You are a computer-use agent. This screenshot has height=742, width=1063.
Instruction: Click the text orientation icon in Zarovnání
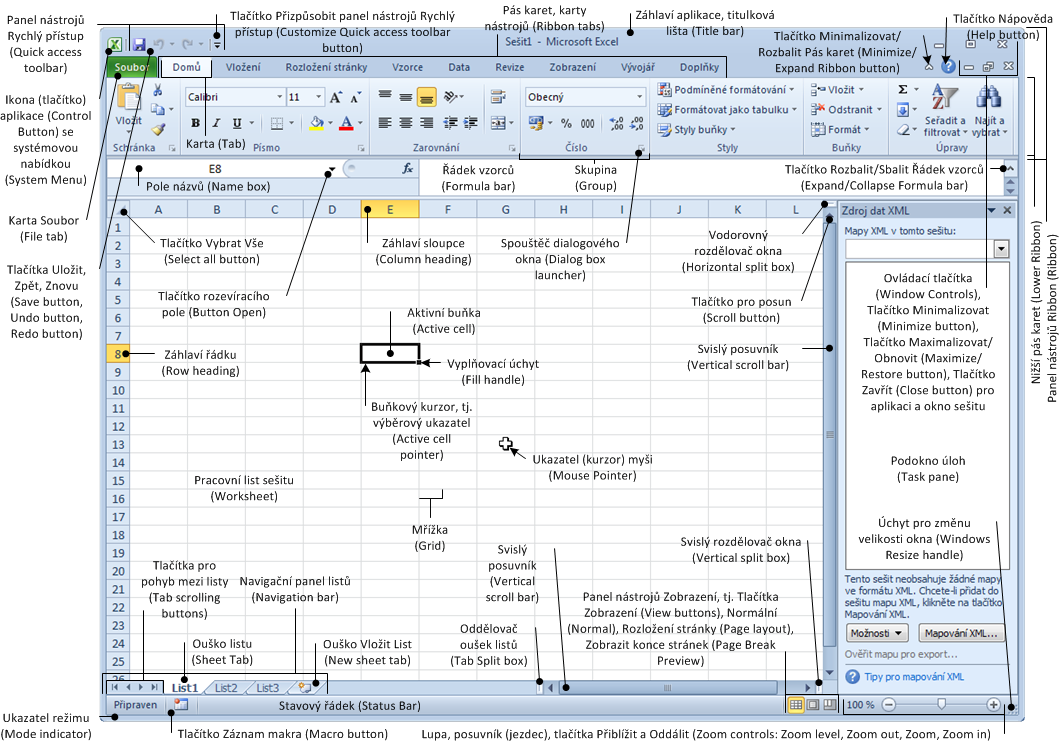coord(450,98)
